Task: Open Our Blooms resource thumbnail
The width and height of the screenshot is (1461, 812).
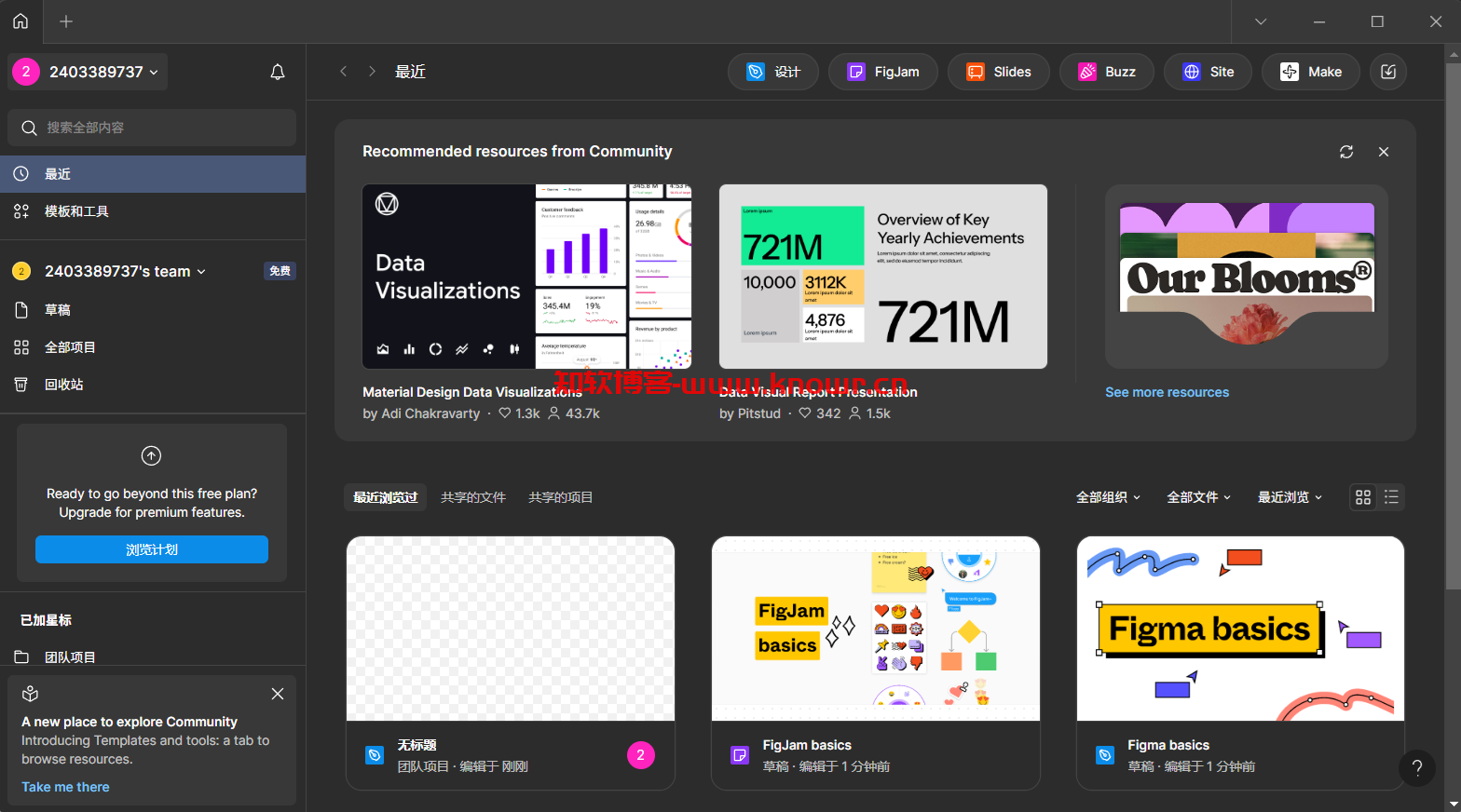Action: pos(1247,277)
